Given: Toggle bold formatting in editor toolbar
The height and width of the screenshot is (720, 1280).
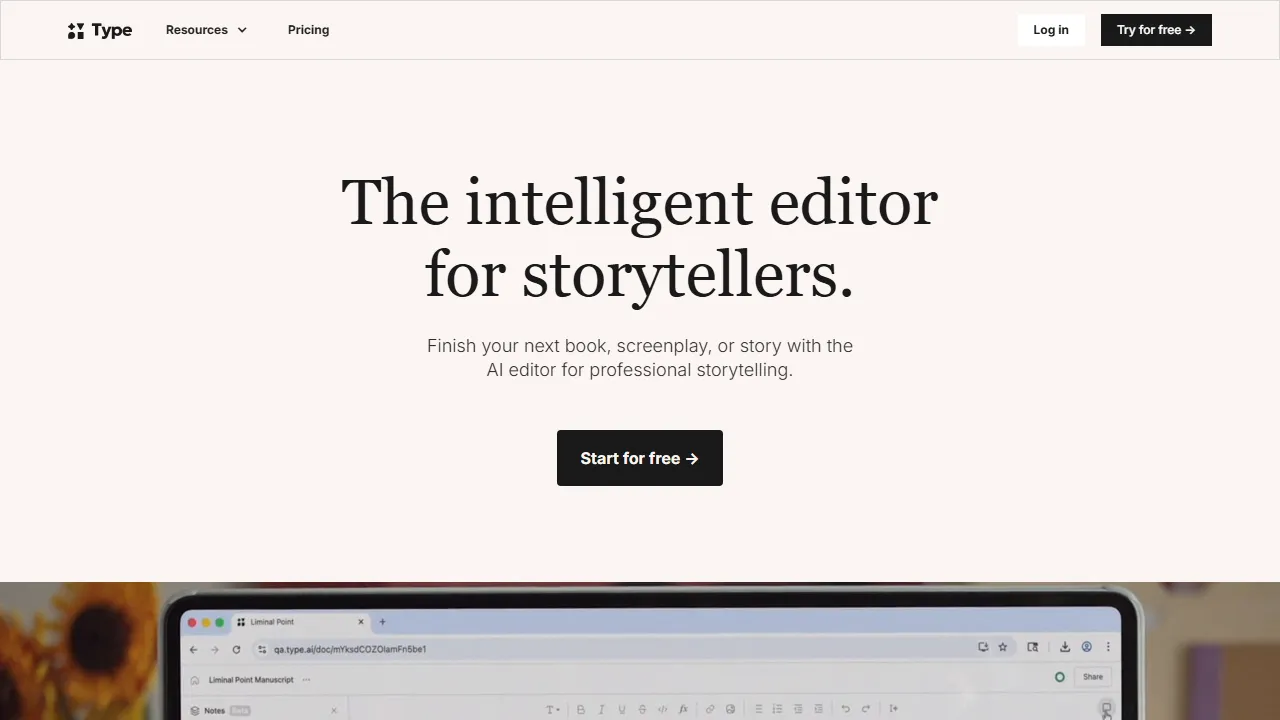Looking at the screenshot, I should [x=581, y=710].
